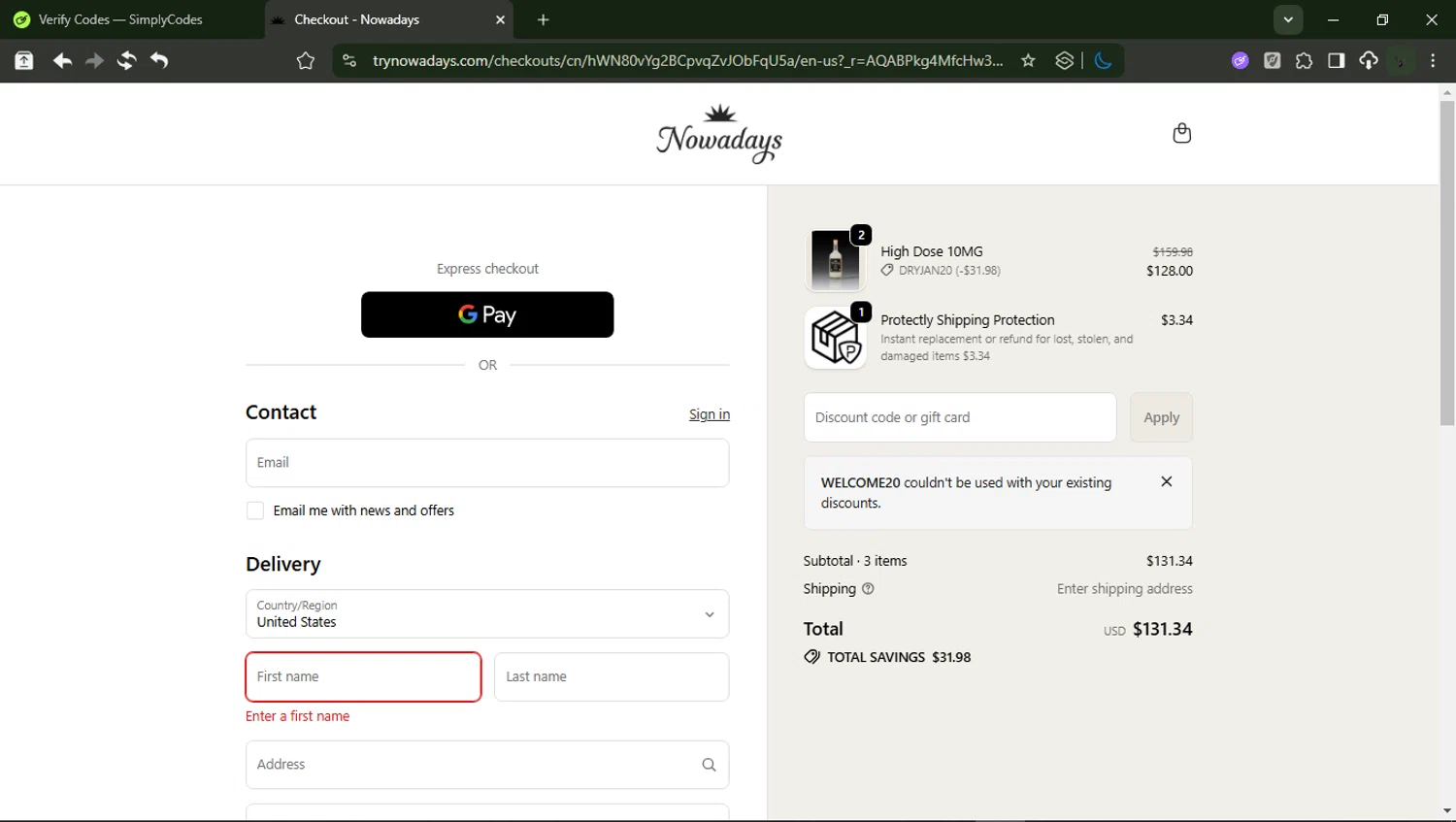1456x822 pixels.
Task: Click the upload icon at toolbar left
Action: pos(24,61)
